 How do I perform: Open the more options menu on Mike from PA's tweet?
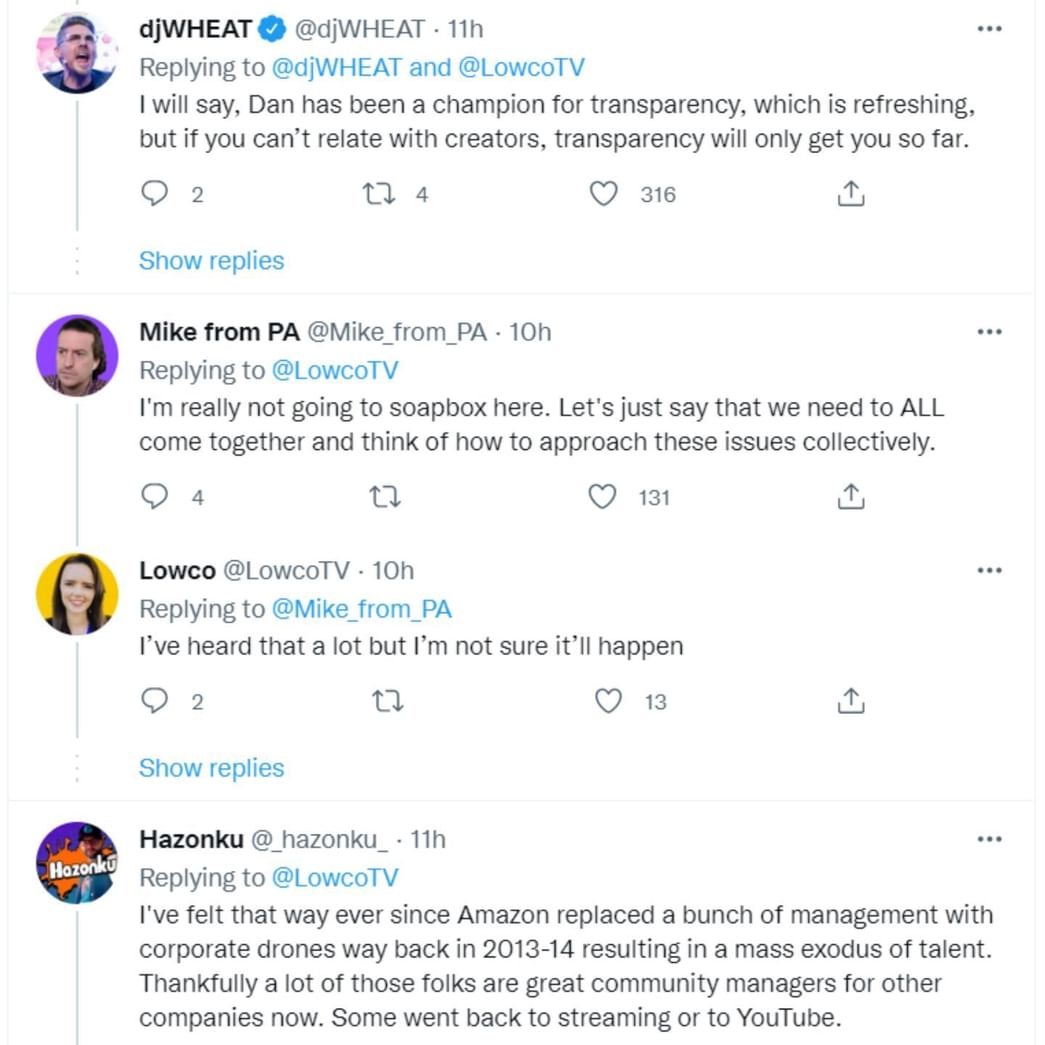990,330
